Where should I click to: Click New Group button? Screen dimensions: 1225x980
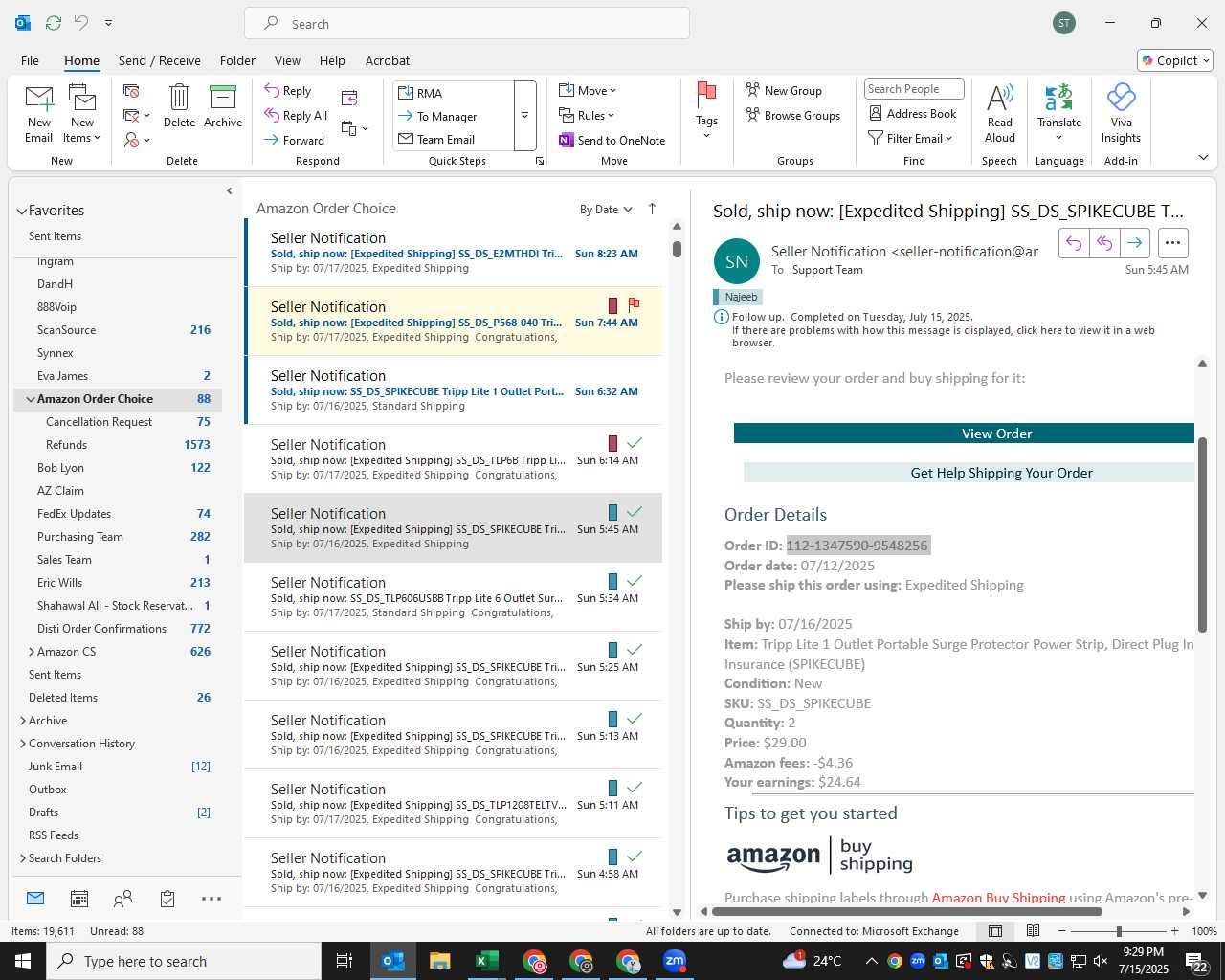point(784,91)
